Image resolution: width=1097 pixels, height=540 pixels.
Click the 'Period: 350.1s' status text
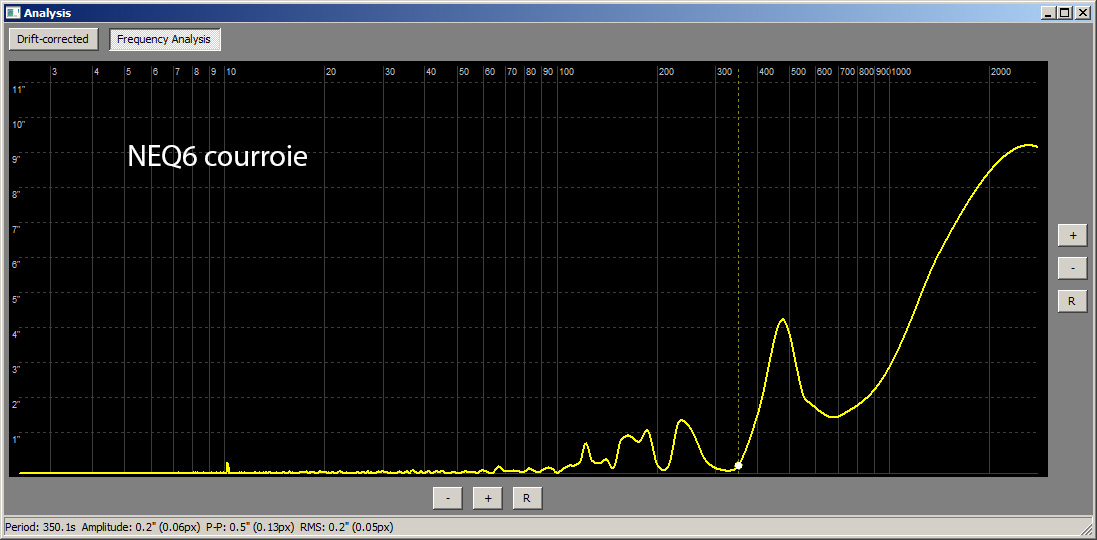pyautogui.click(x=39, y=526)
